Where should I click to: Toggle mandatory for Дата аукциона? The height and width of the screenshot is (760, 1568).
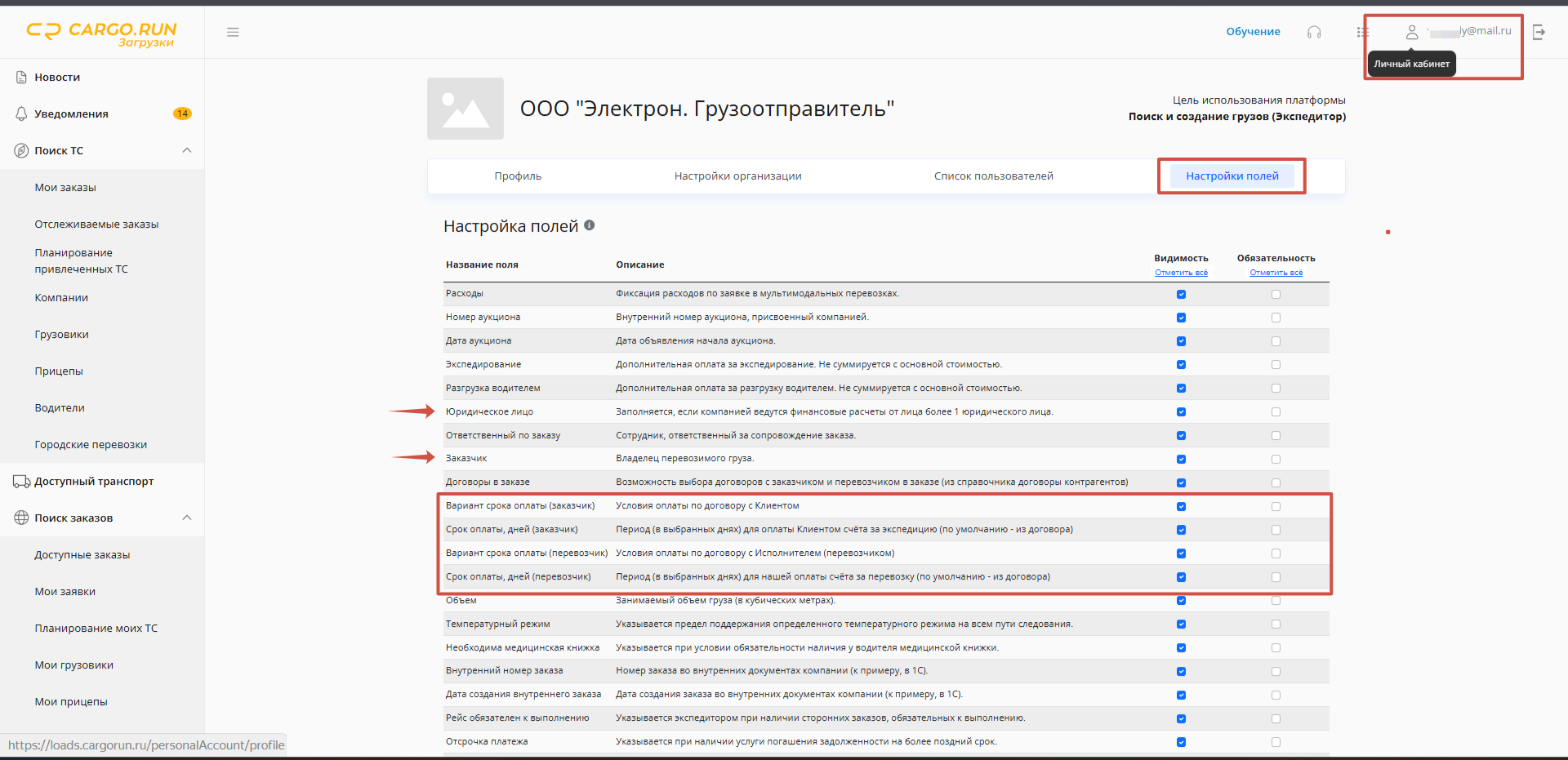pyautogui.click(x=1276, y=341)
